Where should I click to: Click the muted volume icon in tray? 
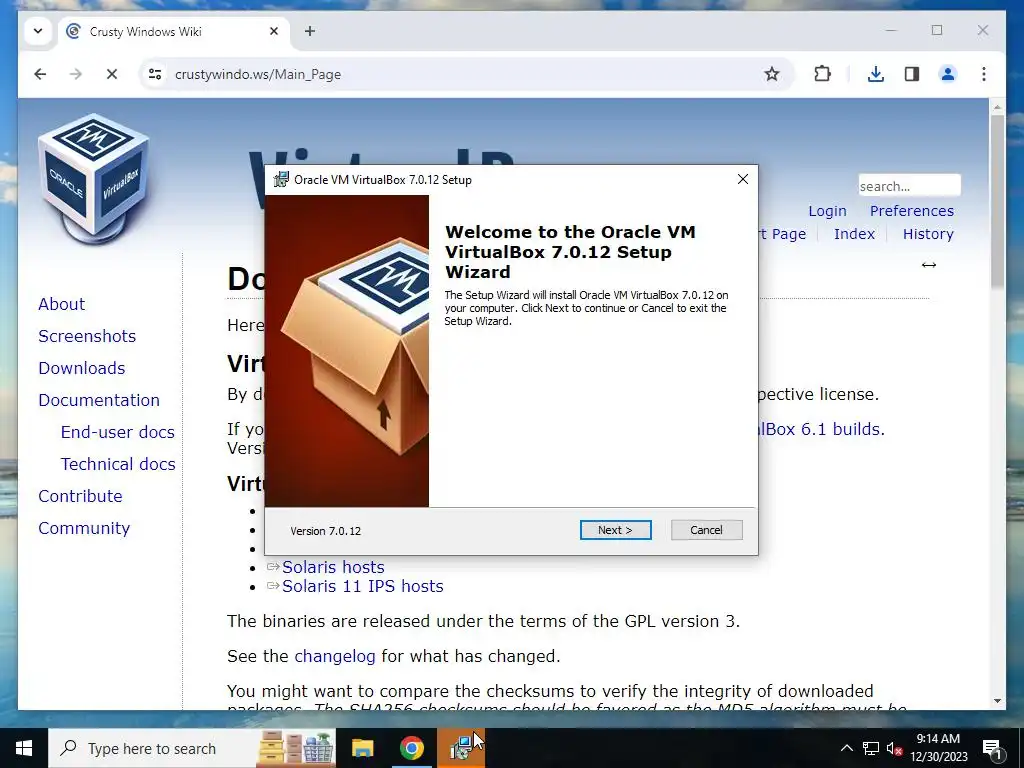[x=895, y=748]
